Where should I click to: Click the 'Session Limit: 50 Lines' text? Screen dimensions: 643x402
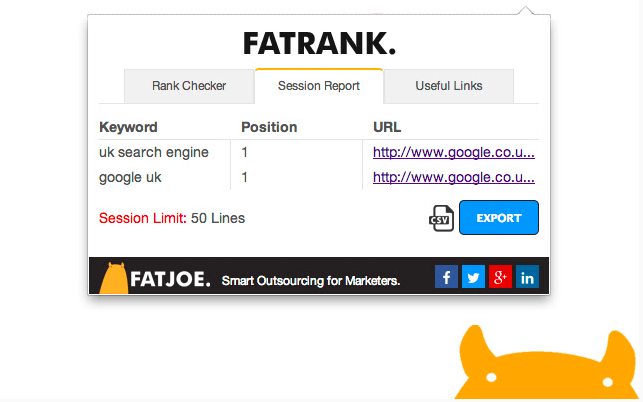172,218
